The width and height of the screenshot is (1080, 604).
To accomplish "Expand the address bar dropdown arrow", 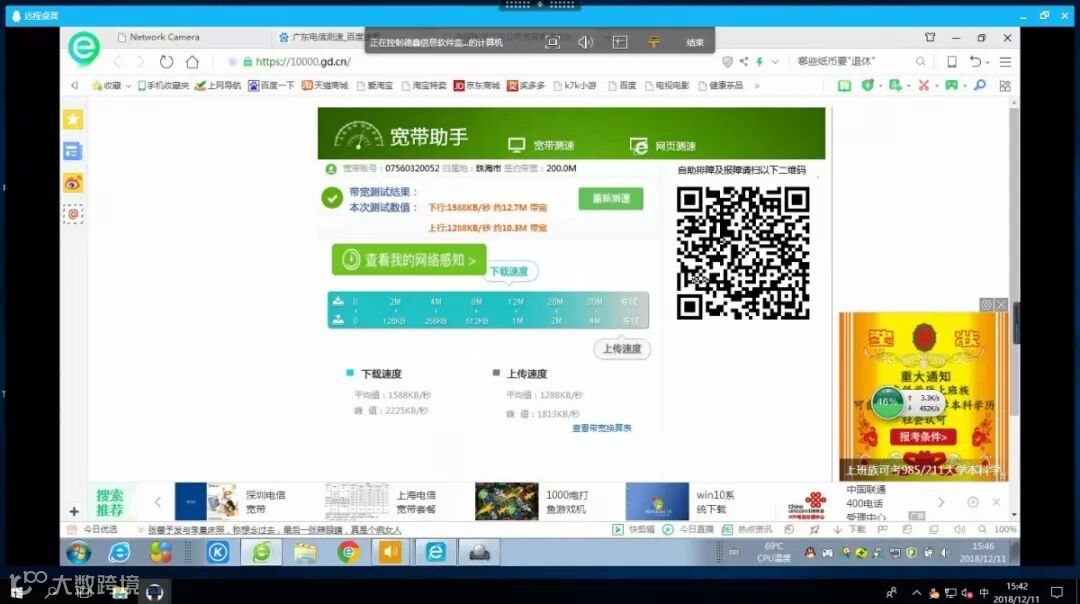I will tap(775, 61).
